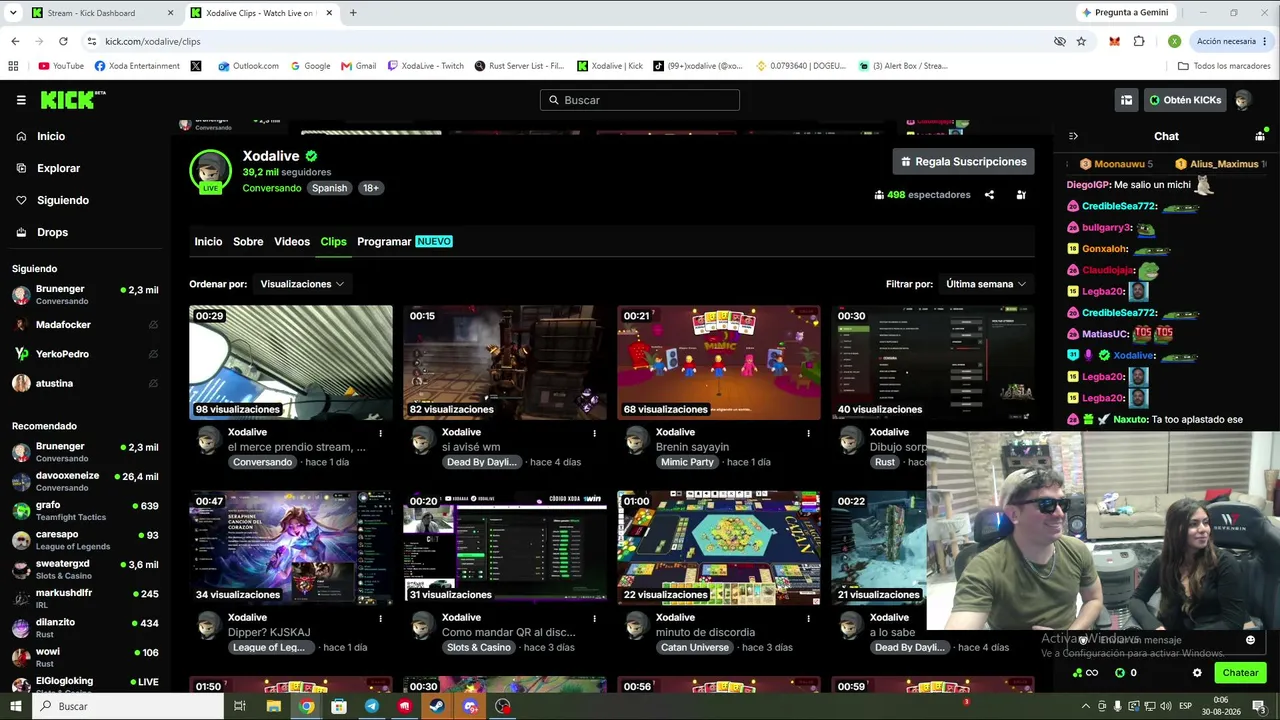Click the Kick search box
Viewport: 1280px width, 720px height.
(x=640, y=100)
